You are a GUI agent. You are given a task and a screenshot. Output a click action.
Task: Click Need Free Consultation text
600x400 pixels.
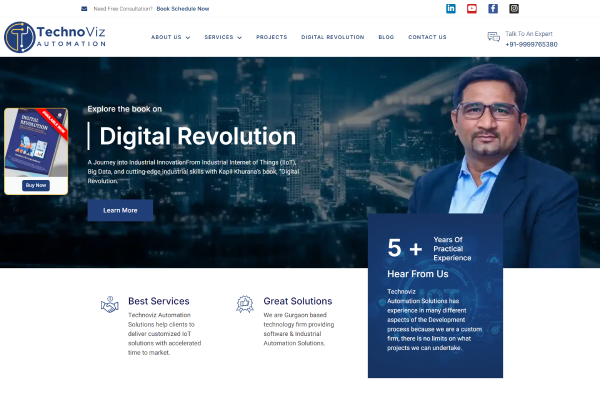click(x=123, y=9)
